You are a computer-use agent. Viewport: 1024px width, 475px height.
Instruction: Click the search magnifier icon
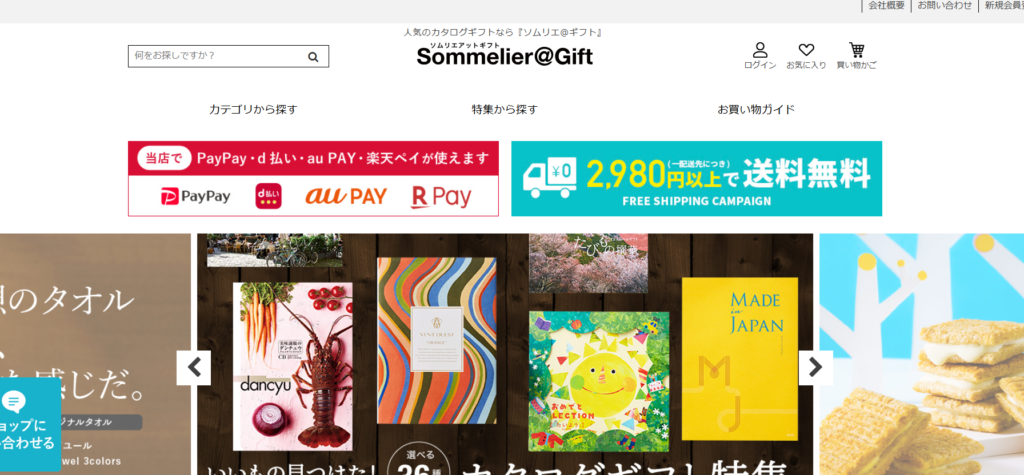[x=313, y=57]
